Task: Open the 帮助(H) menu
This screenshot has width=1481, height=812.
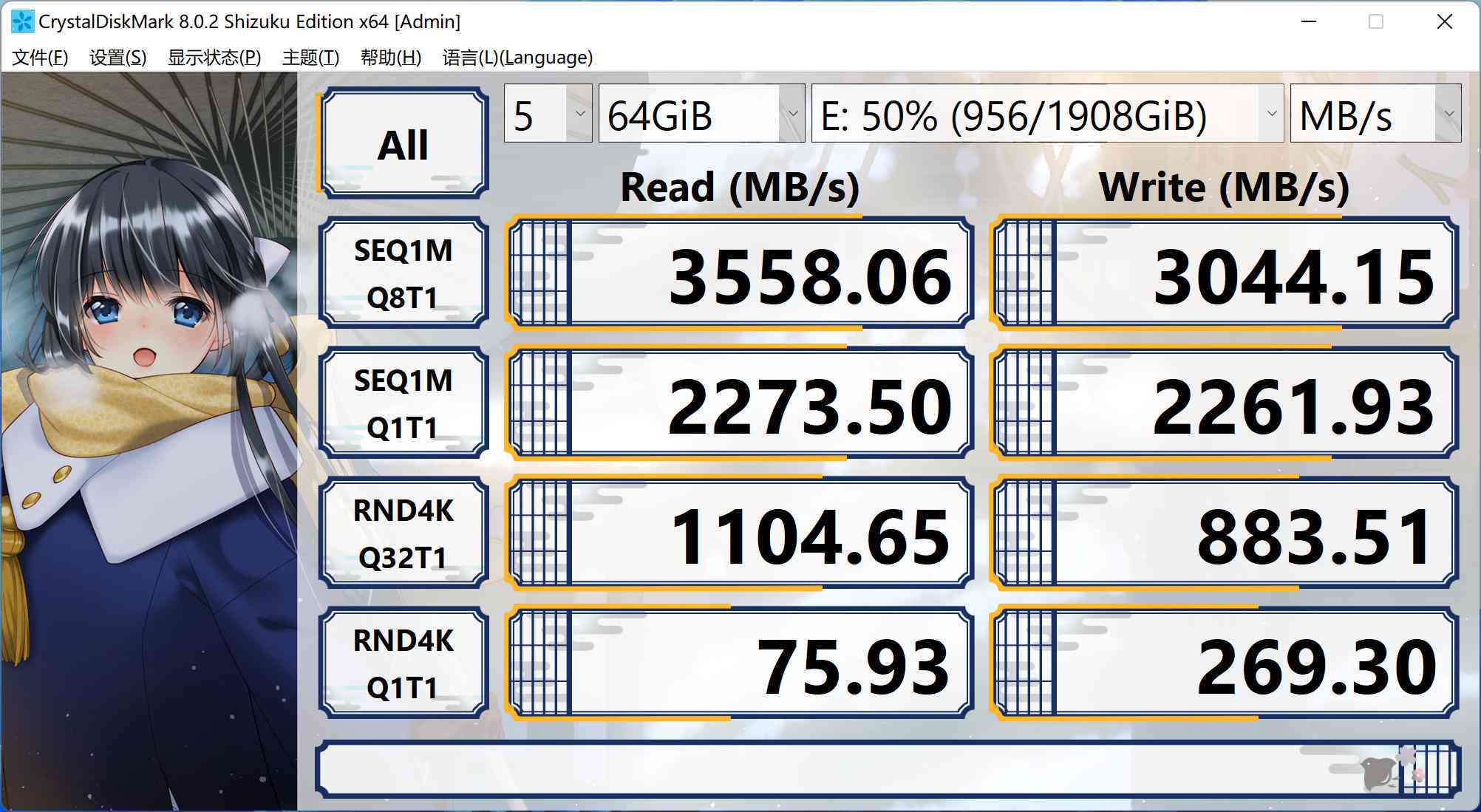Action: pyautogui.click(x=390, y=57)
